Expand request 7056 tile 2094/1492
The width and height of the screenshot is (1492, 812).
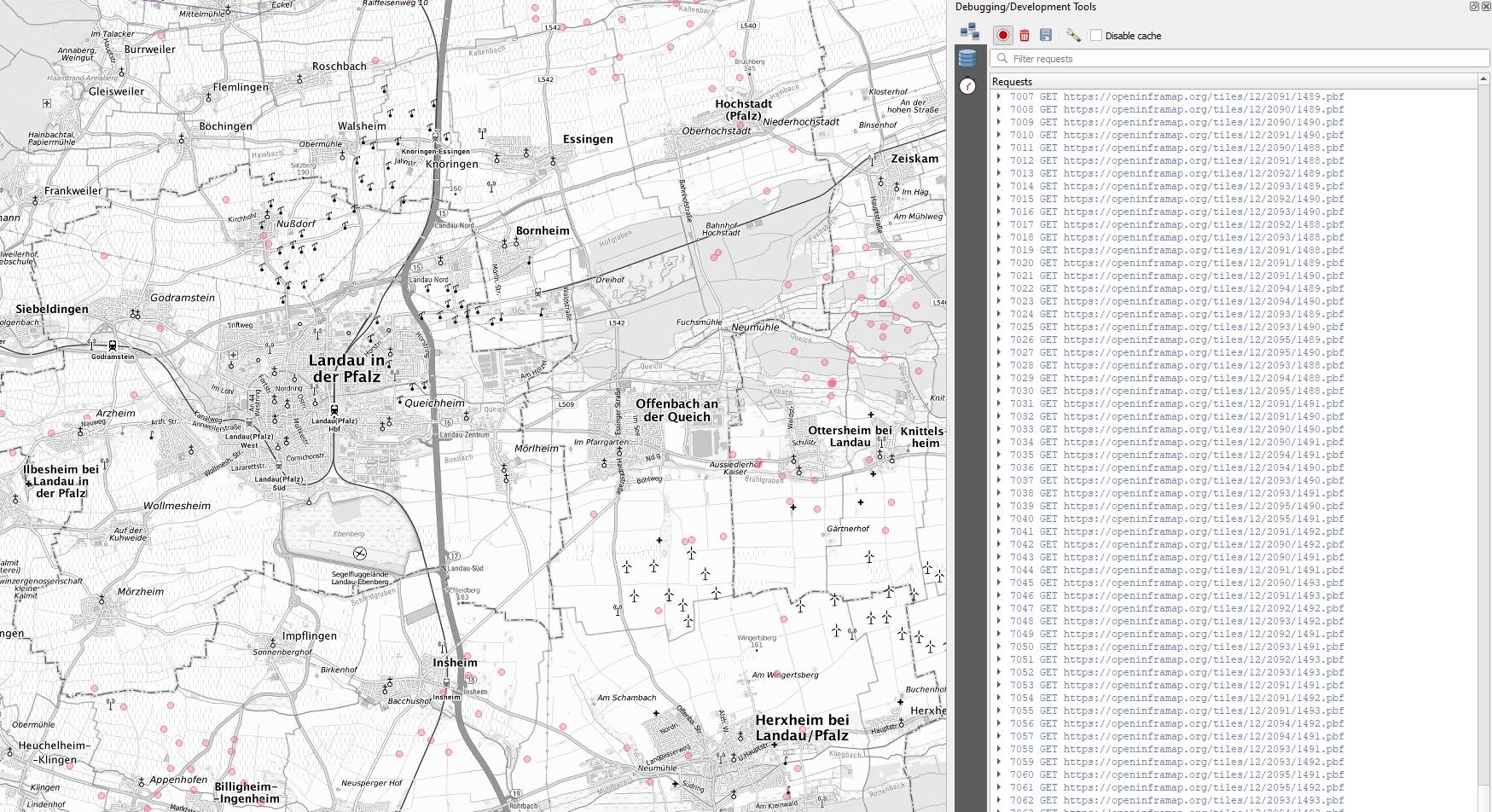[999, 723]
